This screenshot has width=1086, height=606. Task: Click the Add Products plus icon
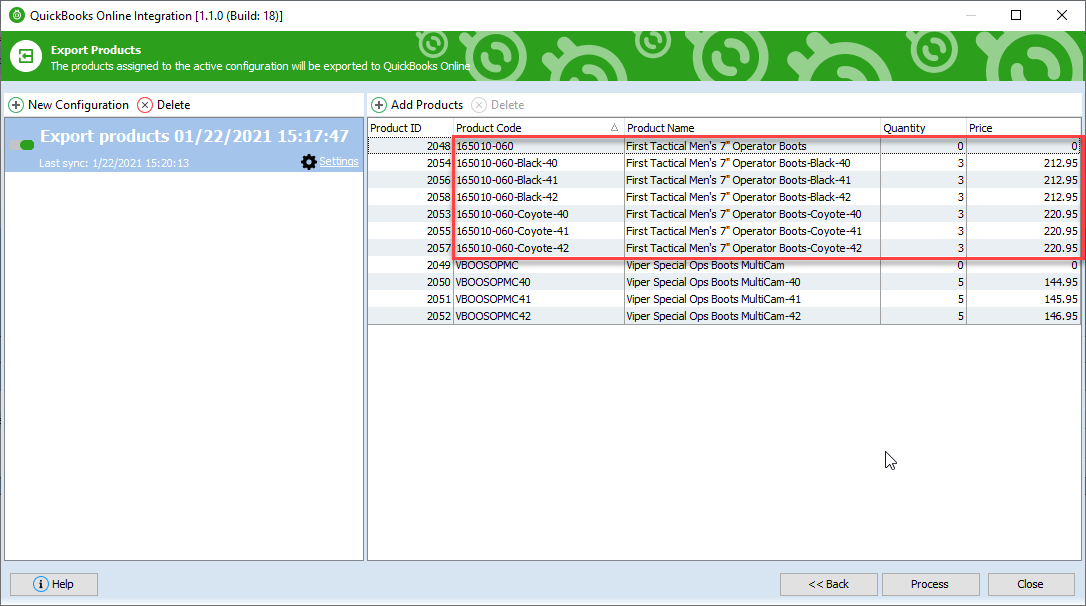coord(379,105)
